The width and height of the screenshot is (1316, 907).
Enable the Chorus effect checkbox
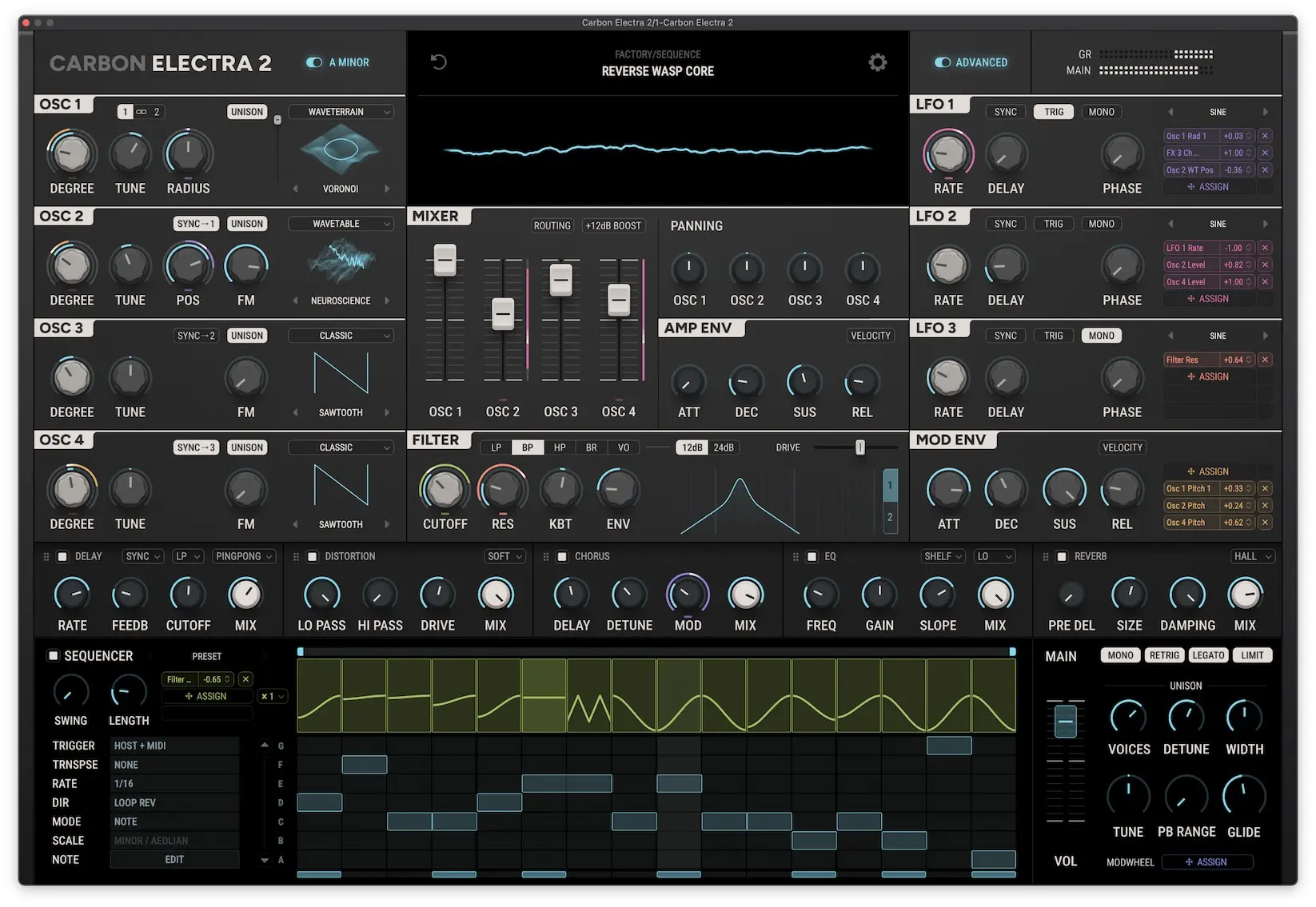[x=562, y=556]
